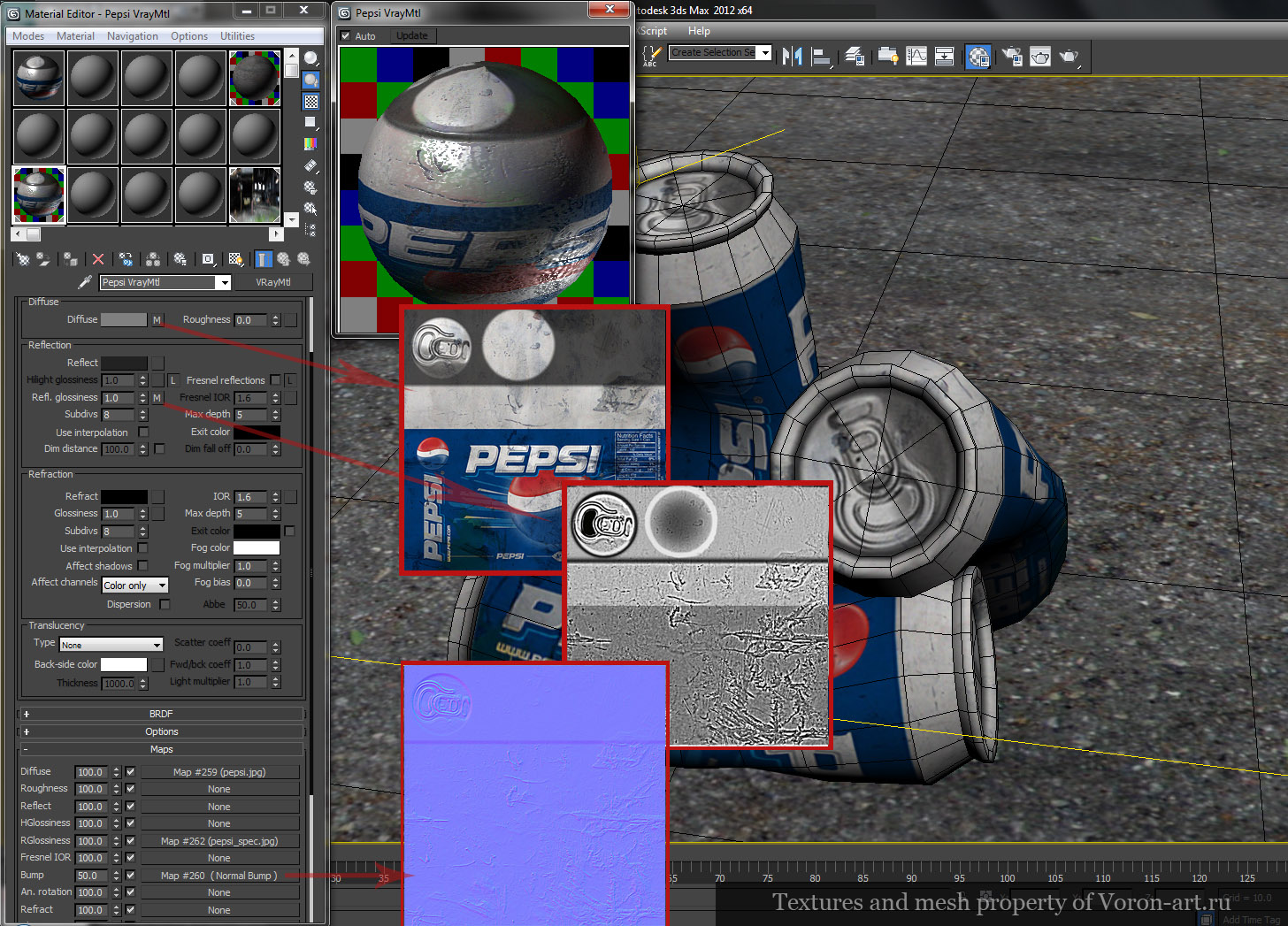The width and height of the screenshot is (1288, 926).
Task: Click the Material Editor icon in main toolbar
Action: tap(977, 57)
